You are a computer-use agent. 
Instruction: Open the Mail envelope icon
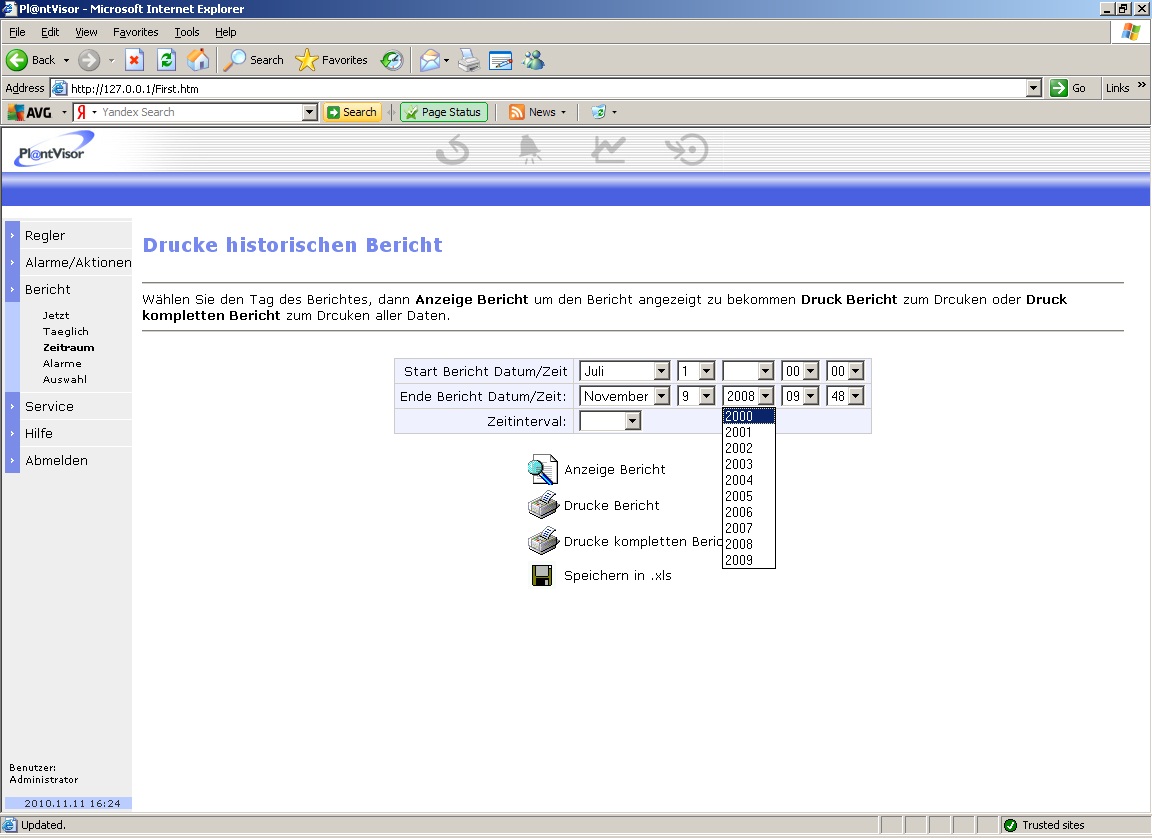pos(431,60)
